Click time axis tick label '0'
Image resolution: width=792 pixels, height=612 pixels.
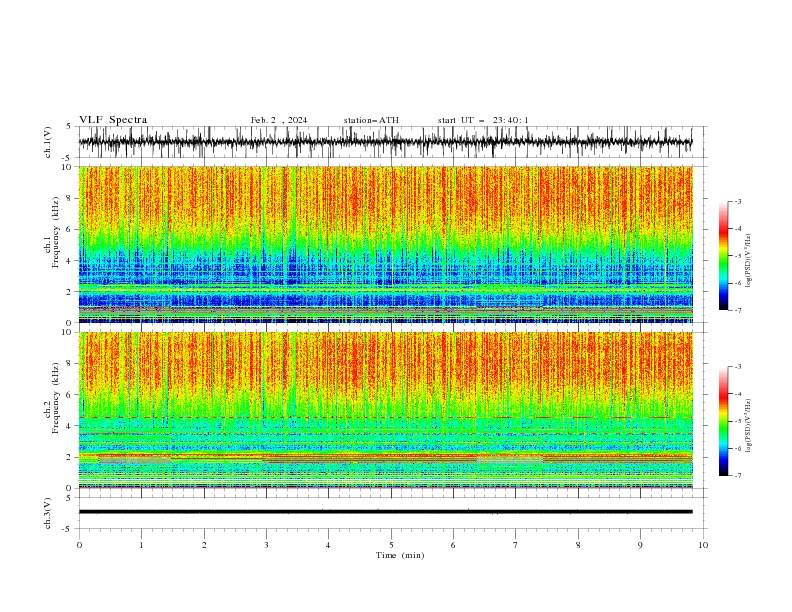click(79, 545)
